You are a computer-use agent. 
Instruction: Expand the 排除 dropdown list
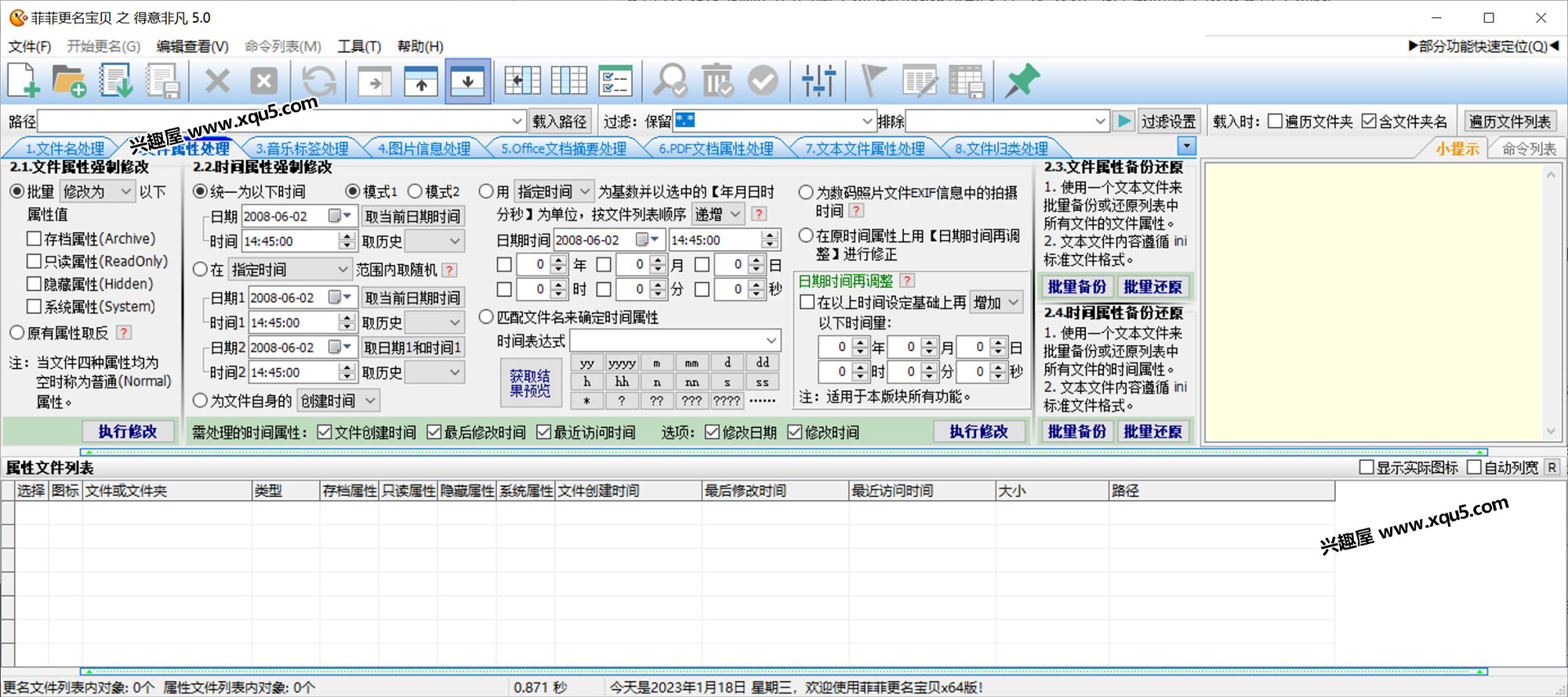[x=1100, y=122]
